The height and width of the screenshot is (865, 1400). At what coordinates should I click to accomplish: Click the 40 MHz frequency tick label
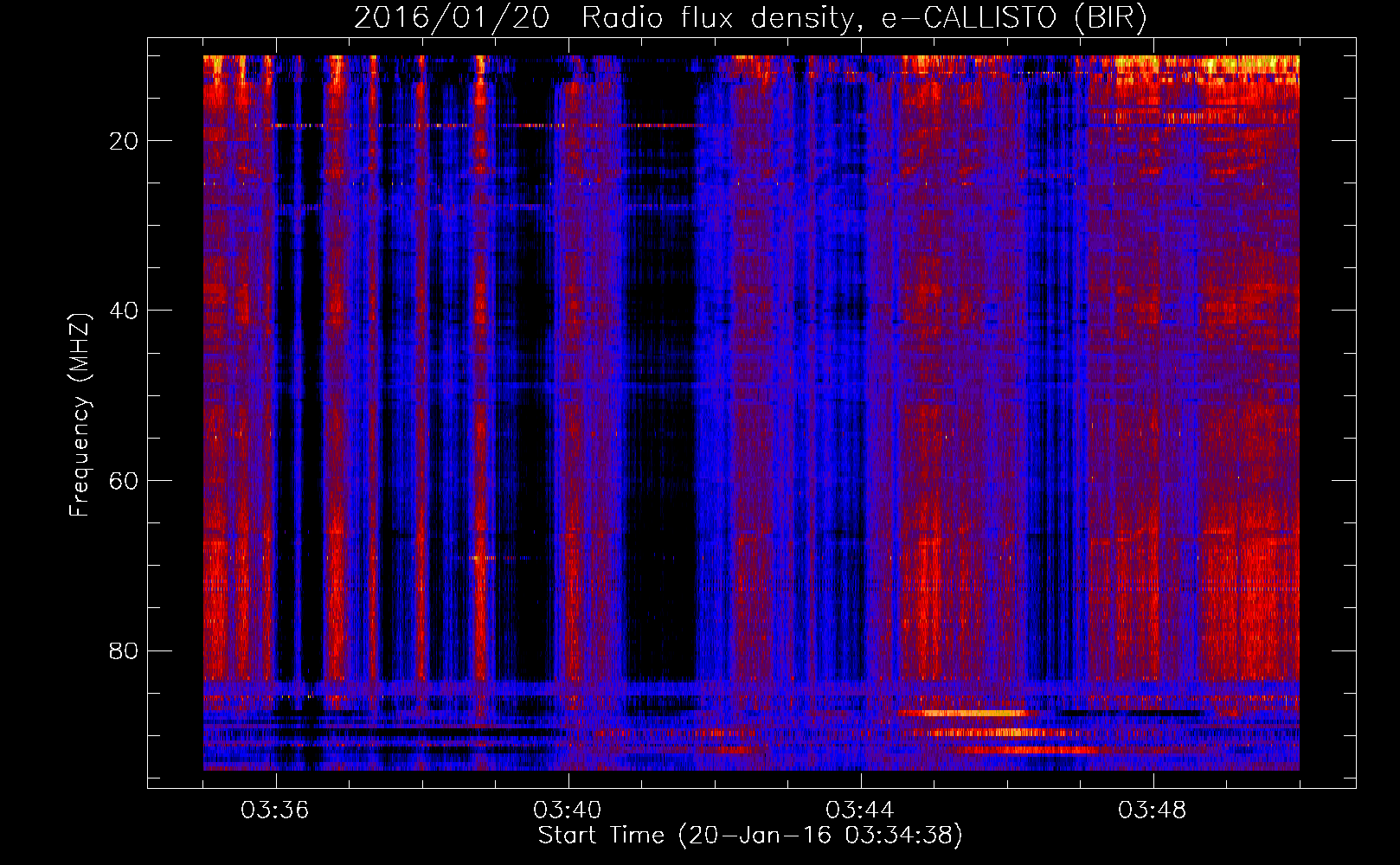click(x=125, y=311)
